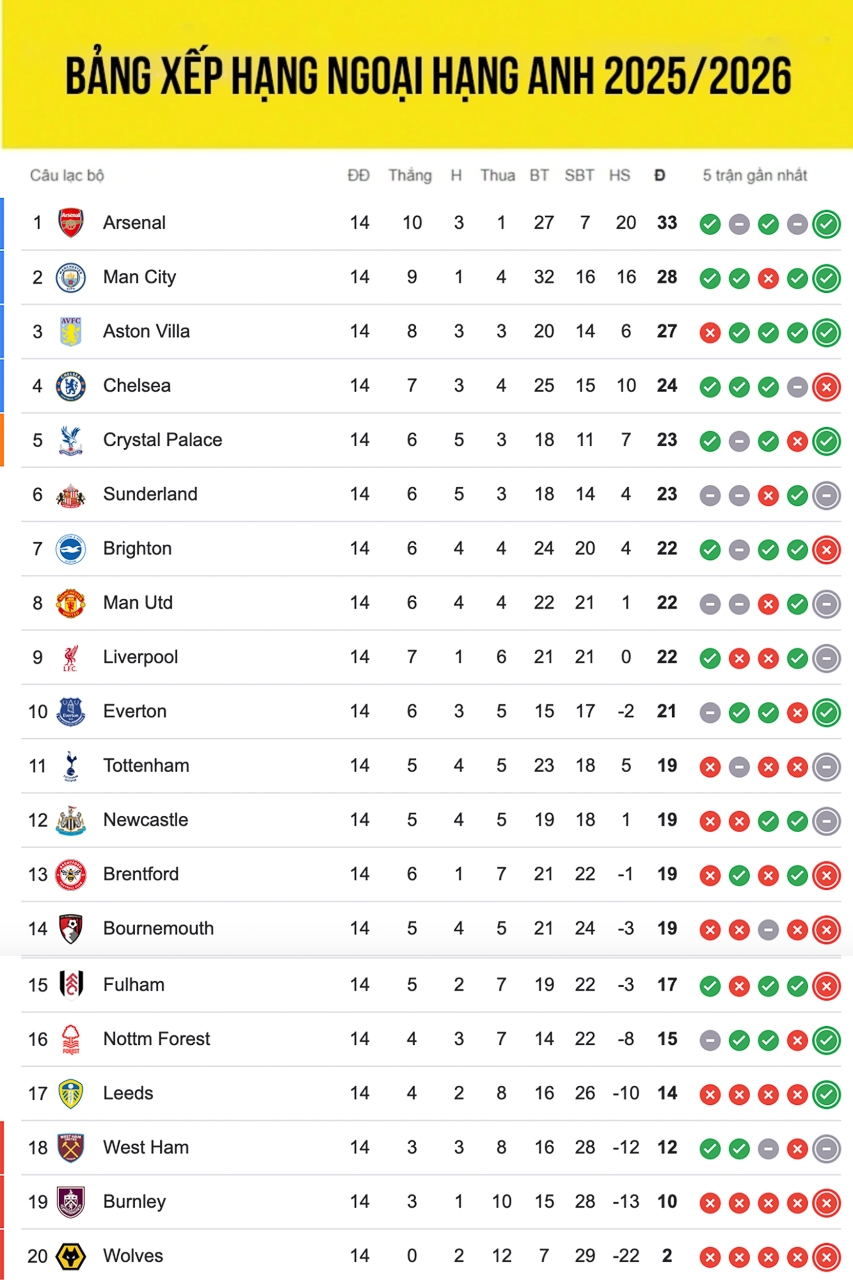The width and height of the screenshot is (853, 1280).
Task: Click Chelsea's latest match loss indicator
Action: [x=826, y=386]
